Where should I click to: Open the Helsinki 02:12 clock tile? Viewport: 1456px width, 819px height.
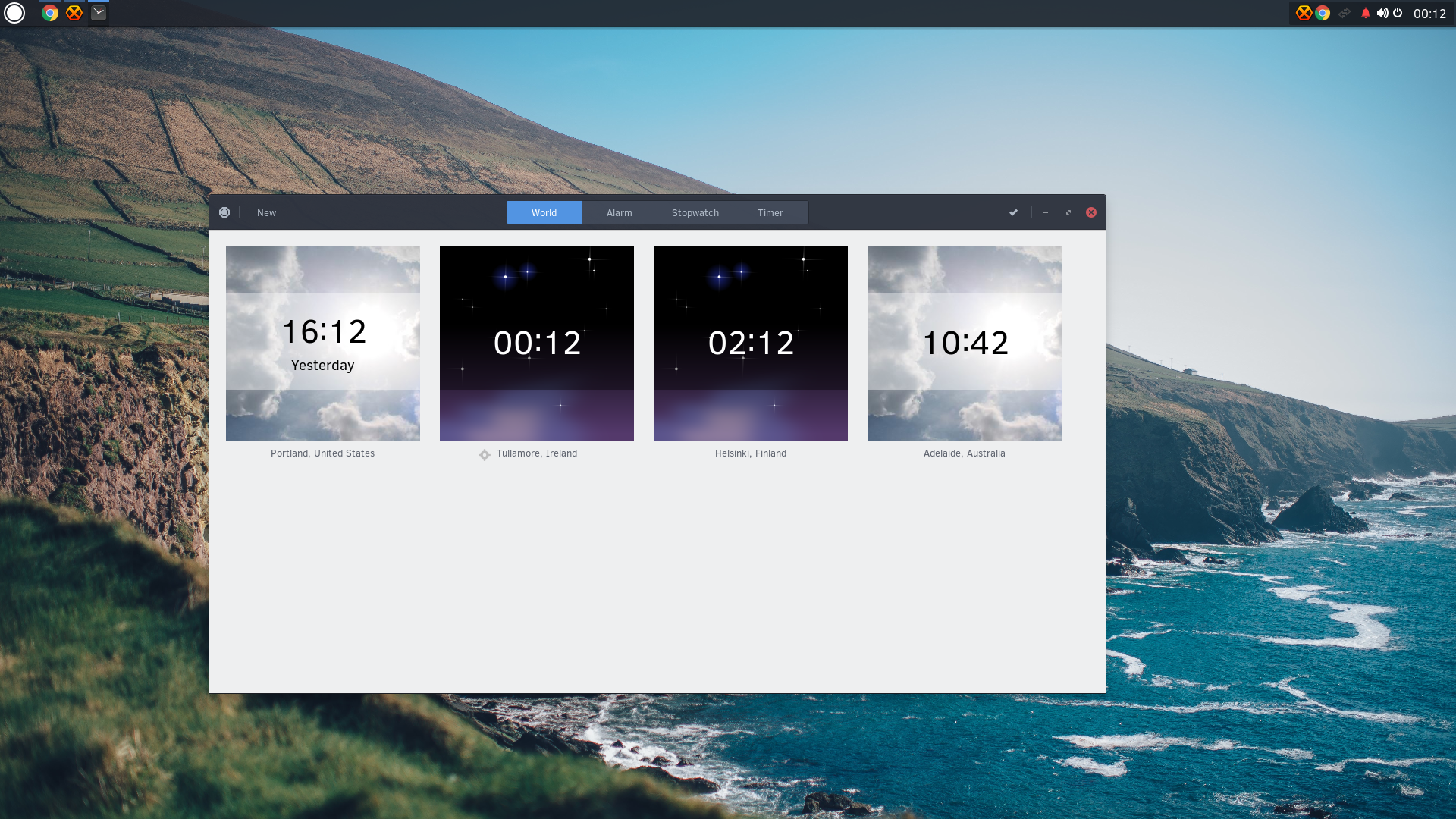pyautogui.click(x=751, y=344)
